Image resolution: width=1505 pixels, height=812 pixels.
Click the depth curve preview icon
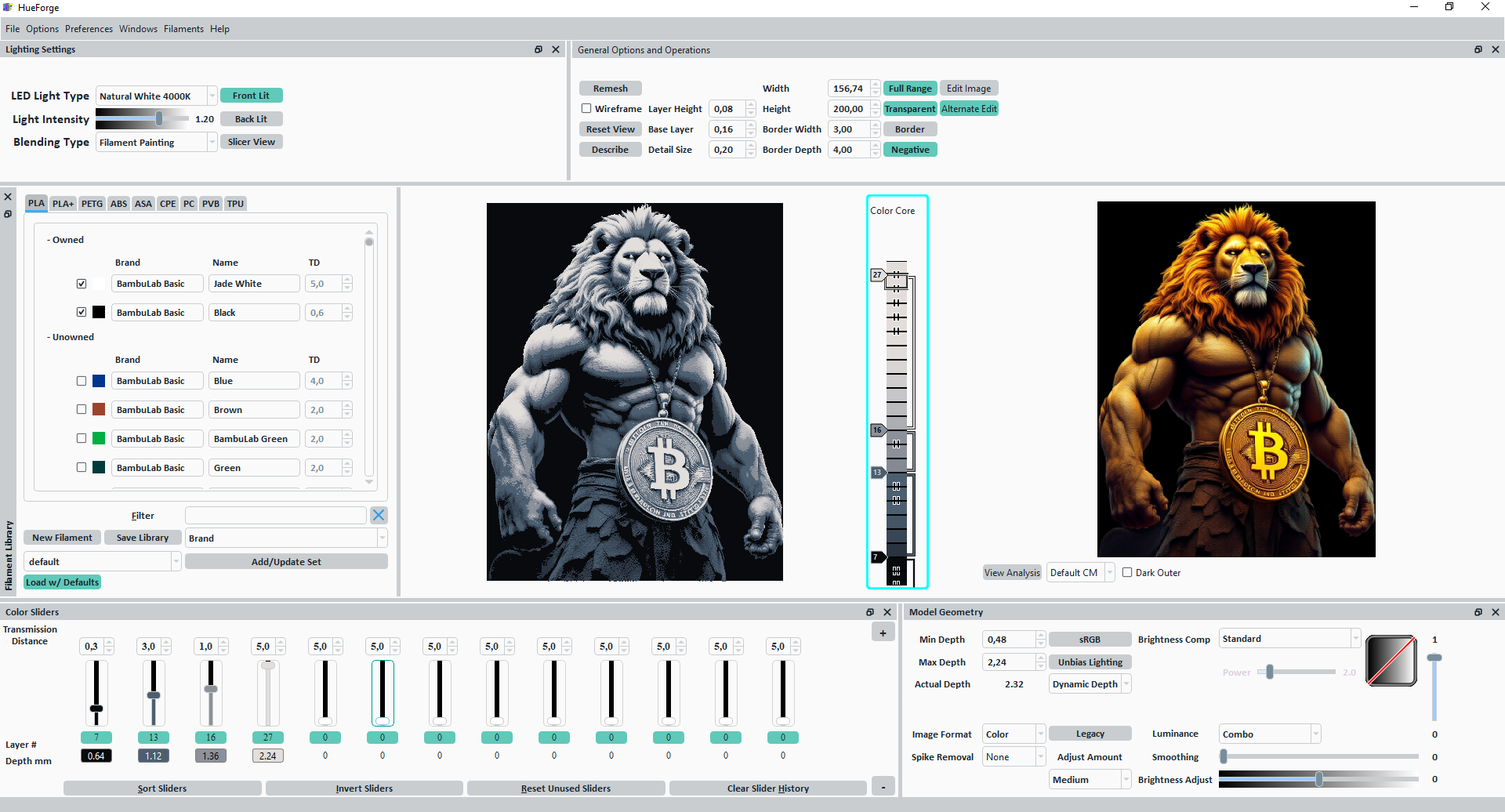click(1391, 661)
